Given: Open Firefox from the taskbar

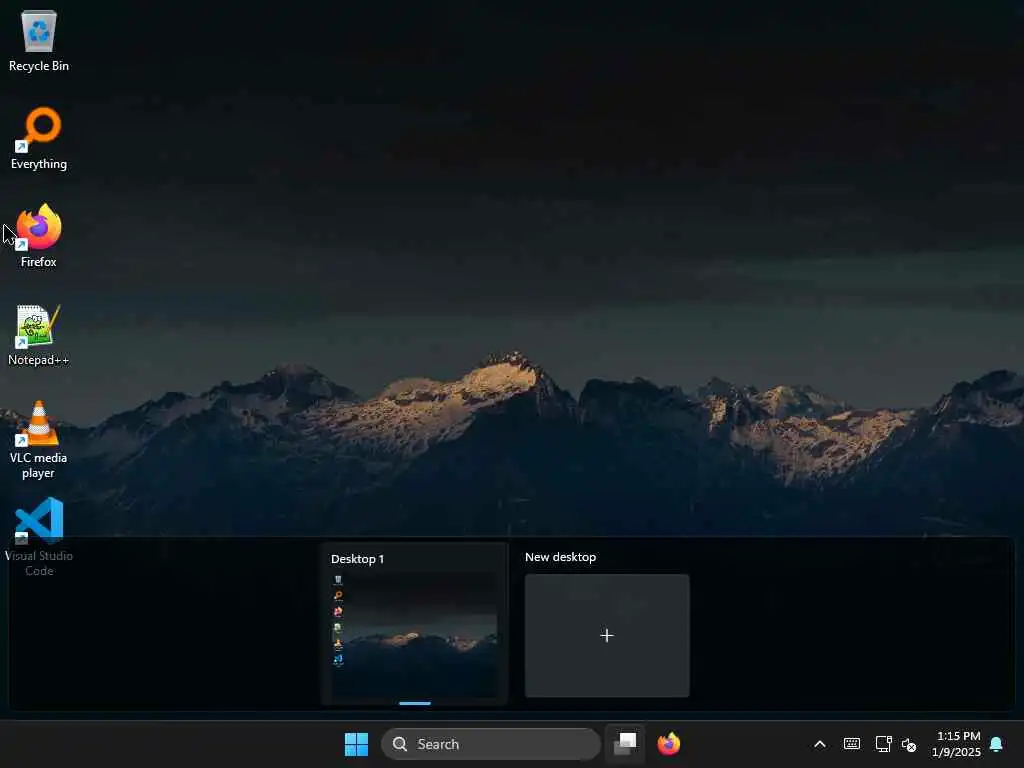Looking at the screenshot, I should [x=669, y=744].
